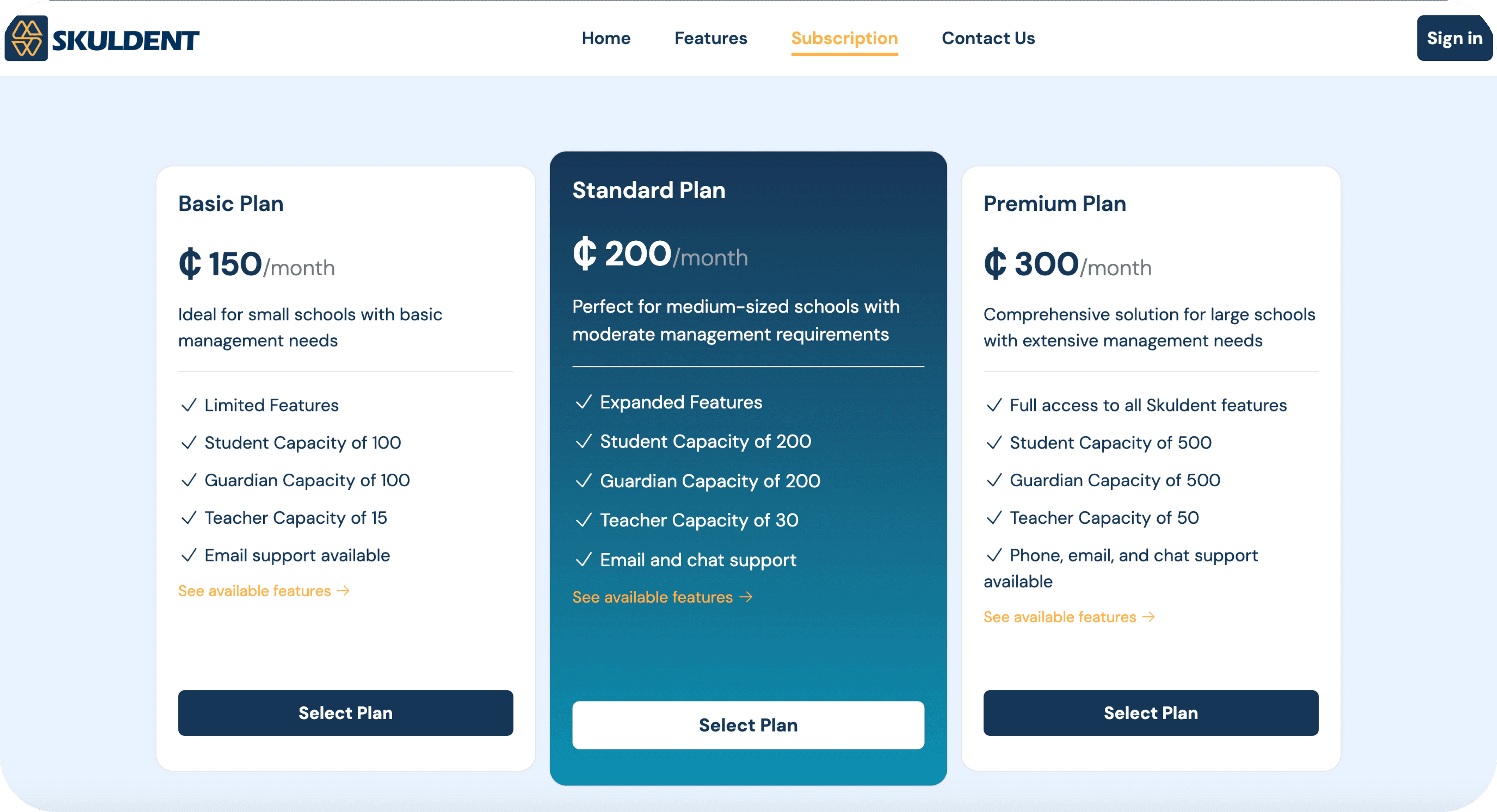This screenshot has width=1497, height=812.
Task: Click the checkmark beside Expanded Features
Action: click(584, 402)
